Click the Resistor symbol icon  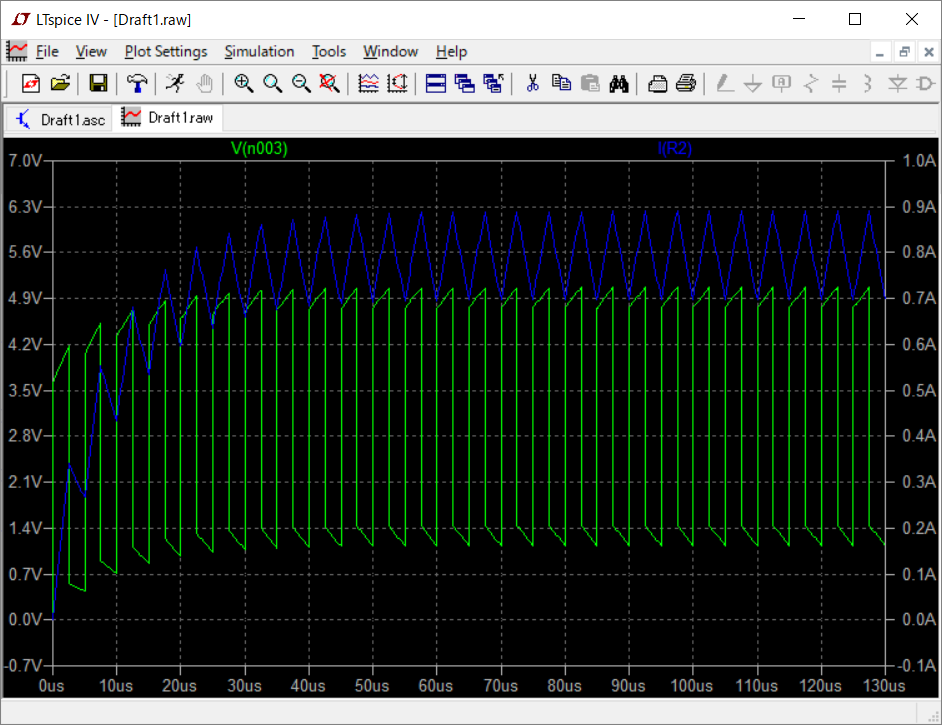click(x=811, y=83)
